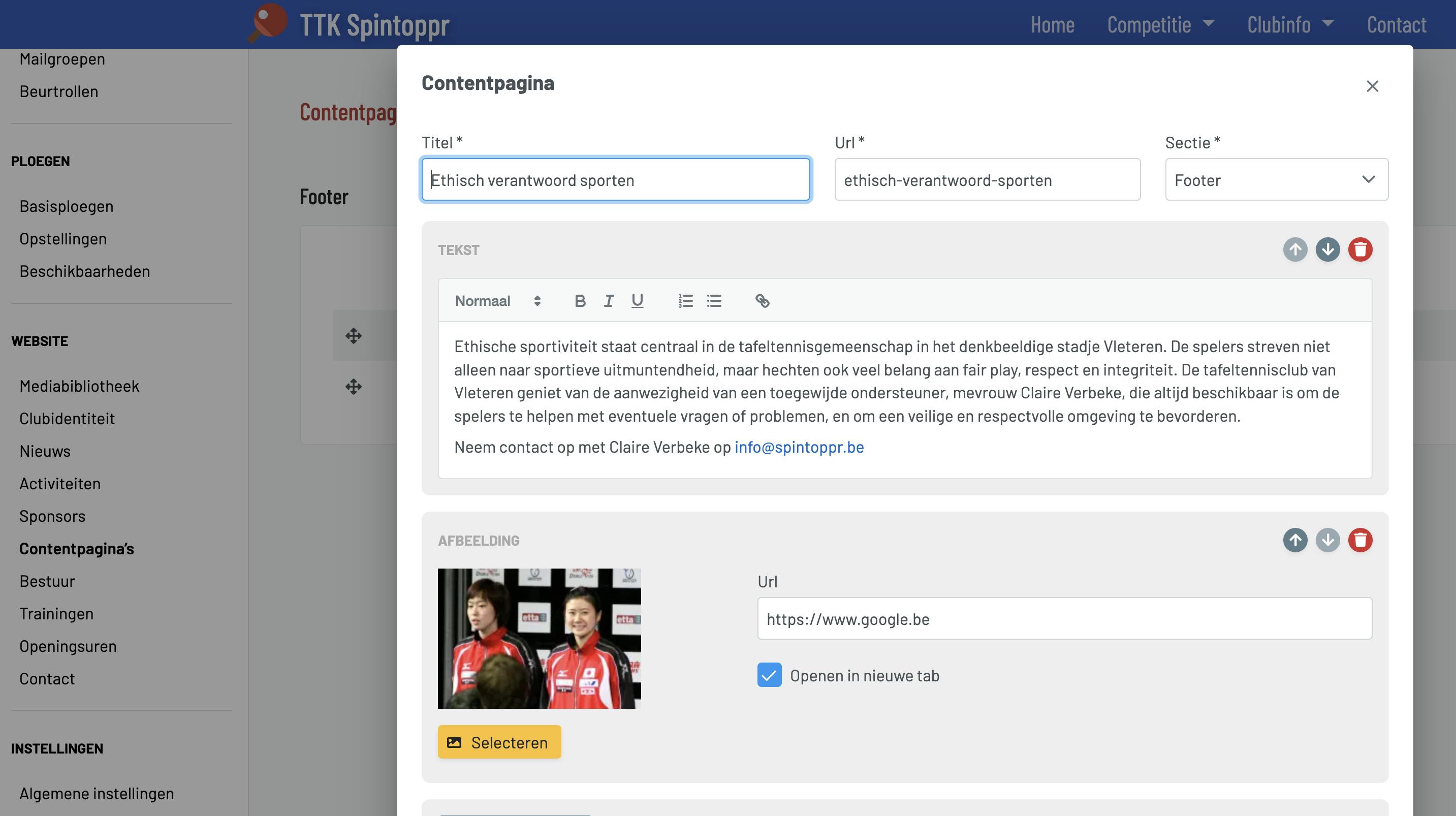Move the Afbeelding block up
Image resolution: width=1456 pixels, height=816 pixels.
(1295, 540)
